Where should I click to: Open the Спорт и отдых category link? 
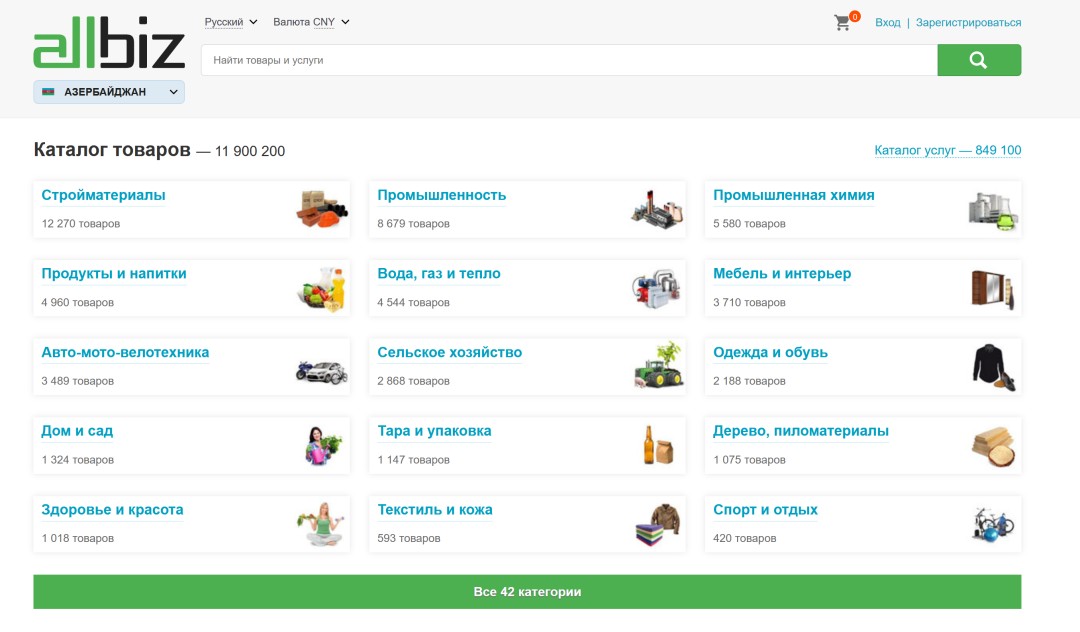(x=765, y=510)
